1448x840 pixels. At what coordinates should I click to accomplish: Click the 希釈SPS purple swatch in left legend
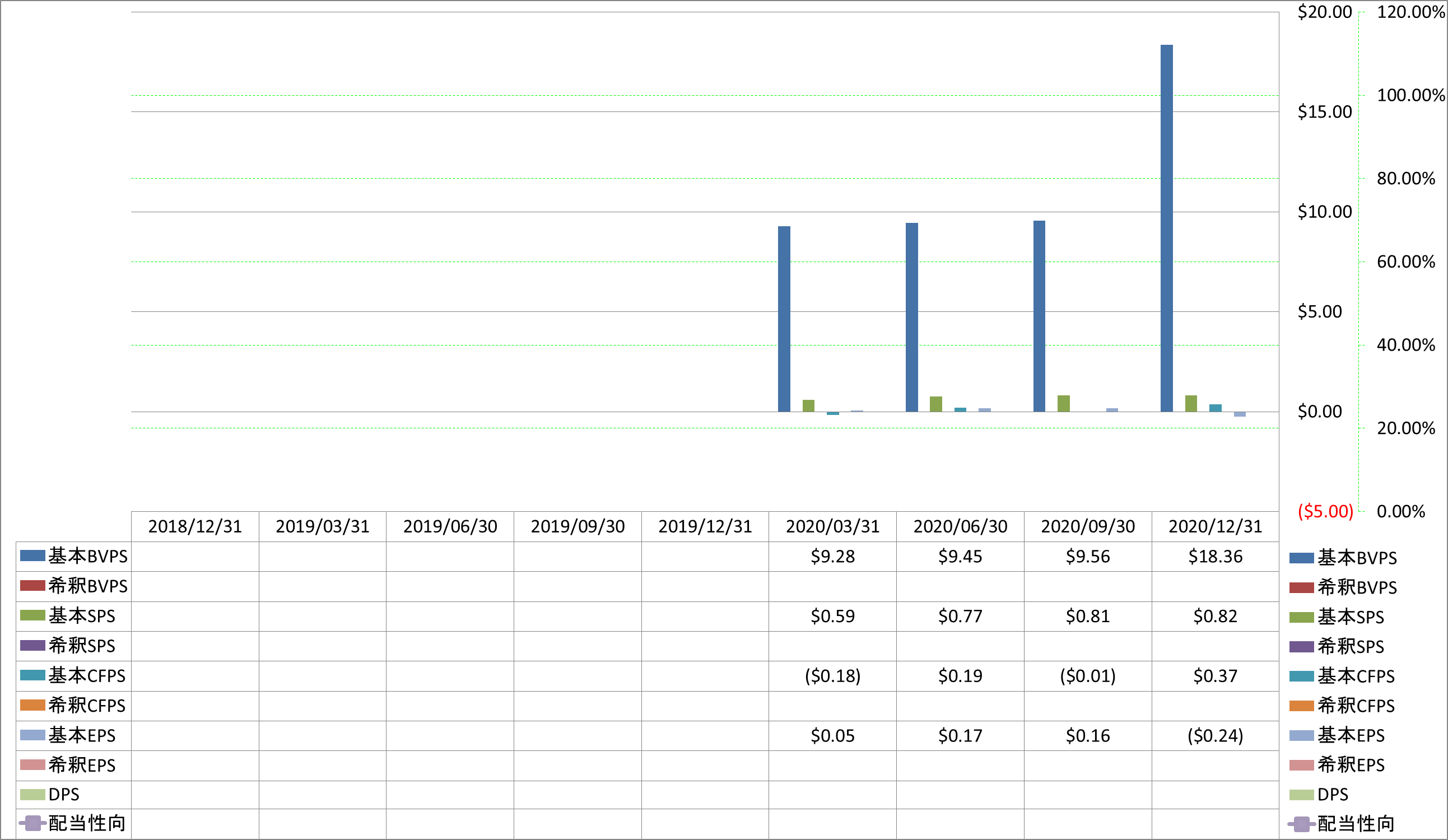click(x=32, y=645)
